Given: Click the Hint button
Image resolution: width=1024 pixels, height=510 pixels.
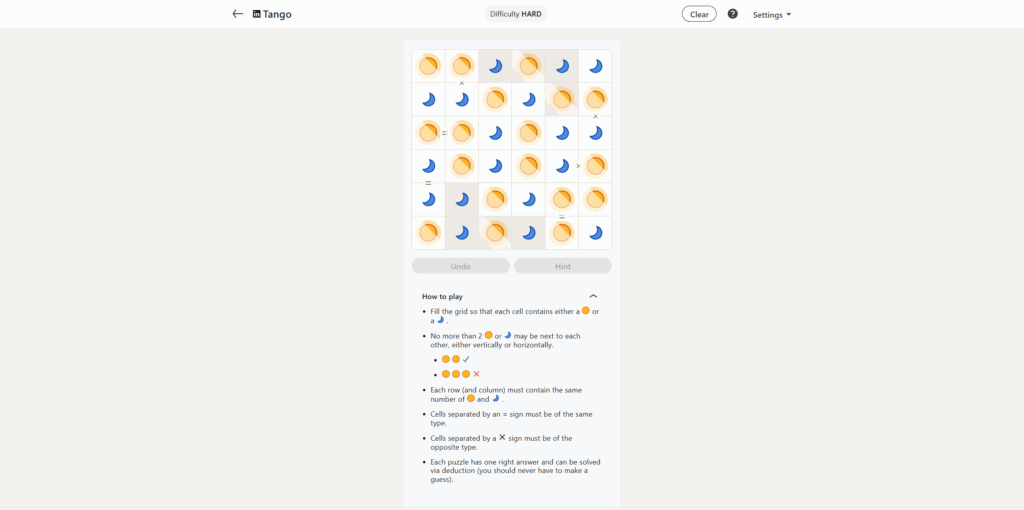Looking at the screenshot, I should tap(562, 266).
